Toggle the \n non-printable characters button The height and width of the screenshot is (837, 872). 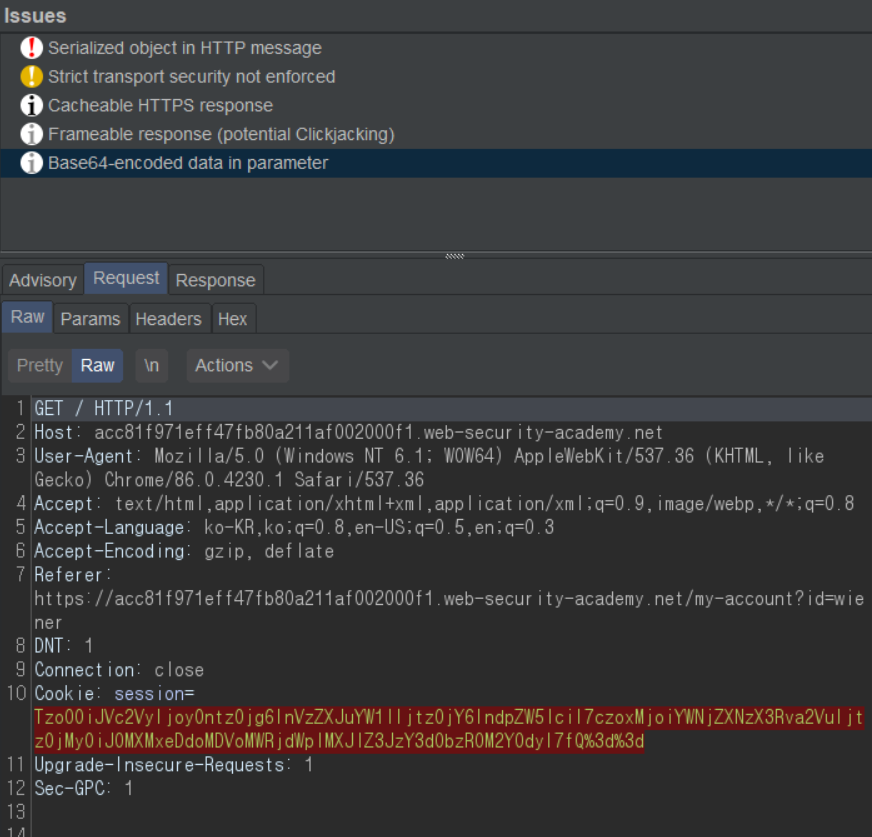pos(151,365)
